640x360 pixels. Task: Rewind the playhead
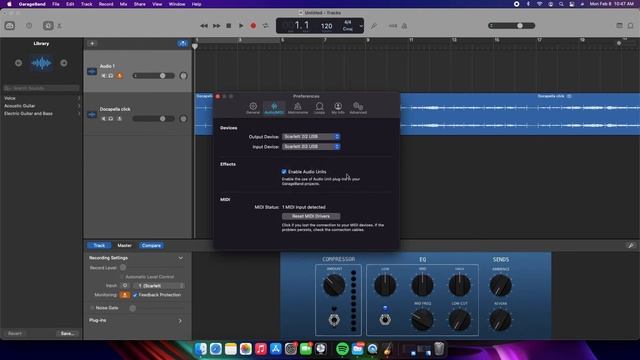point(204,26)
